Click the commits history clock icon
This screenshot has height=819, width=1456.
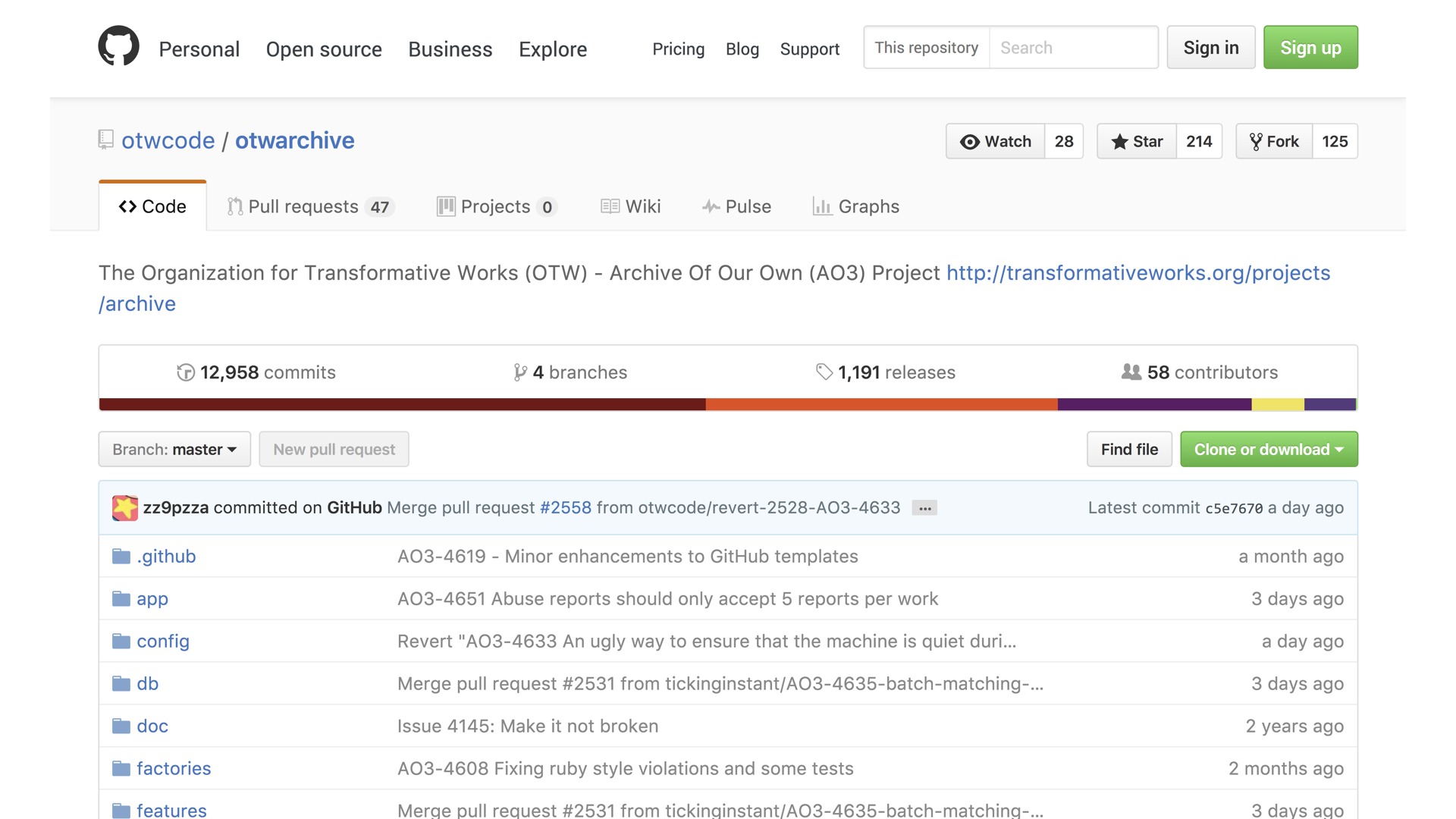[x=186, y=372]
